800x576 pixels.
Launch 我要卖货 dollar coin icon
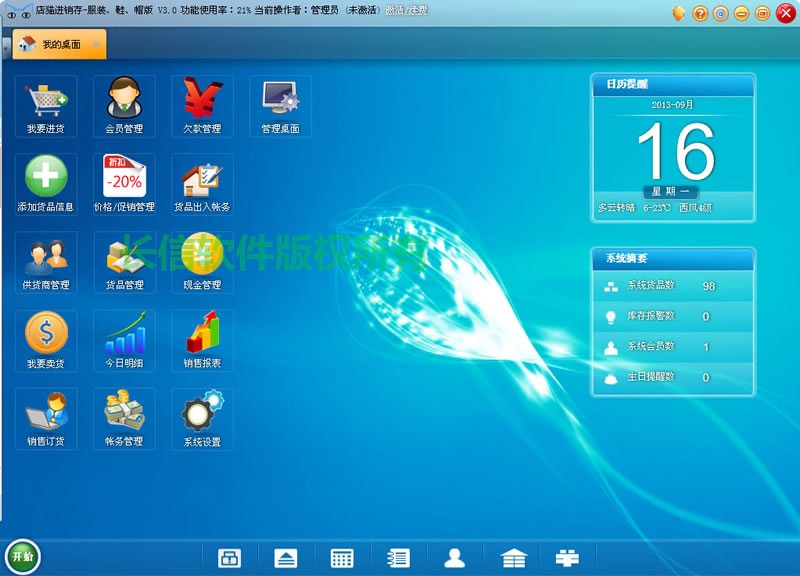(46, 341)
